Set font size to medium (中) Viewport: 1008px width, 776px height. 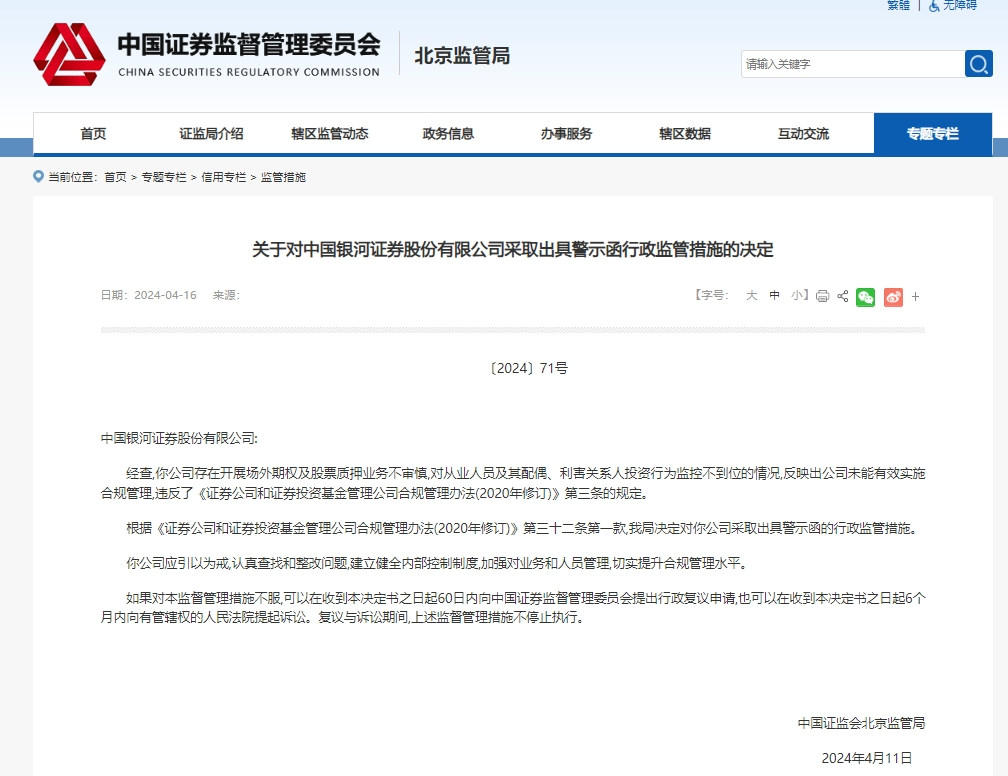774,295
